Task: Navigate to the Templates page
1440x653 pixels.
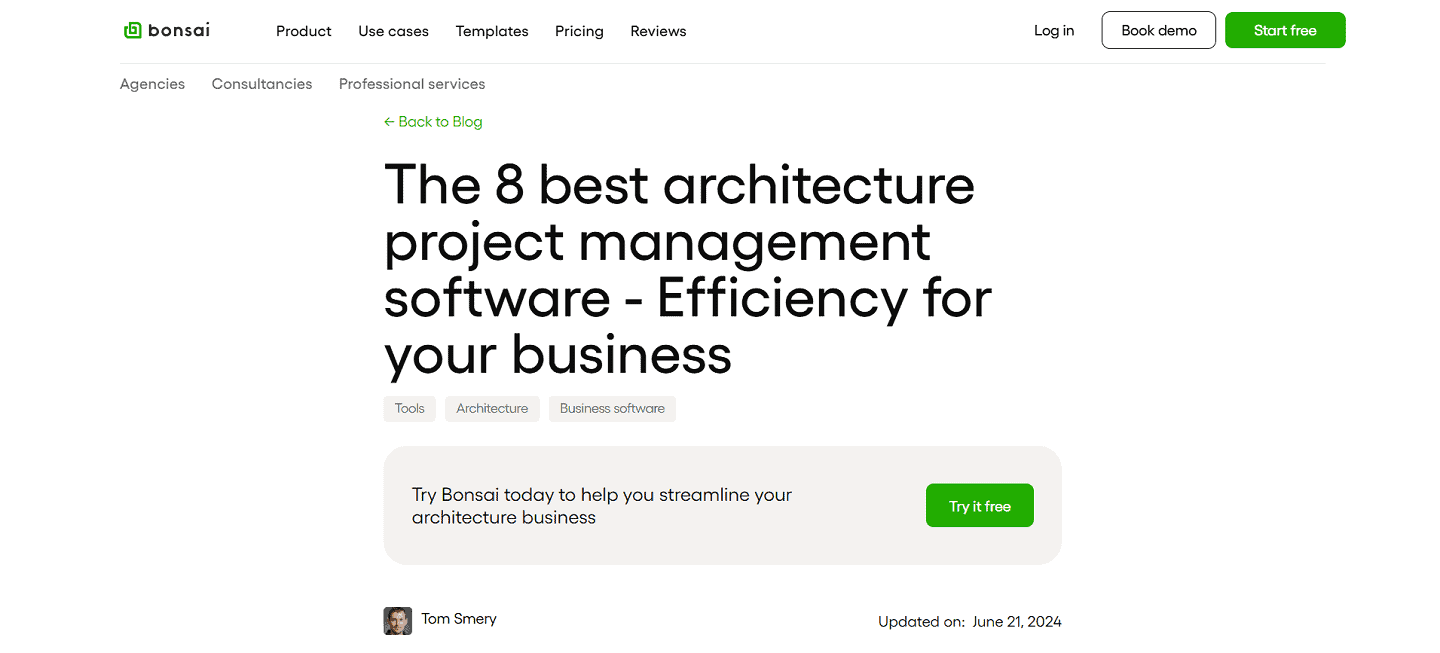Action: 491,31
